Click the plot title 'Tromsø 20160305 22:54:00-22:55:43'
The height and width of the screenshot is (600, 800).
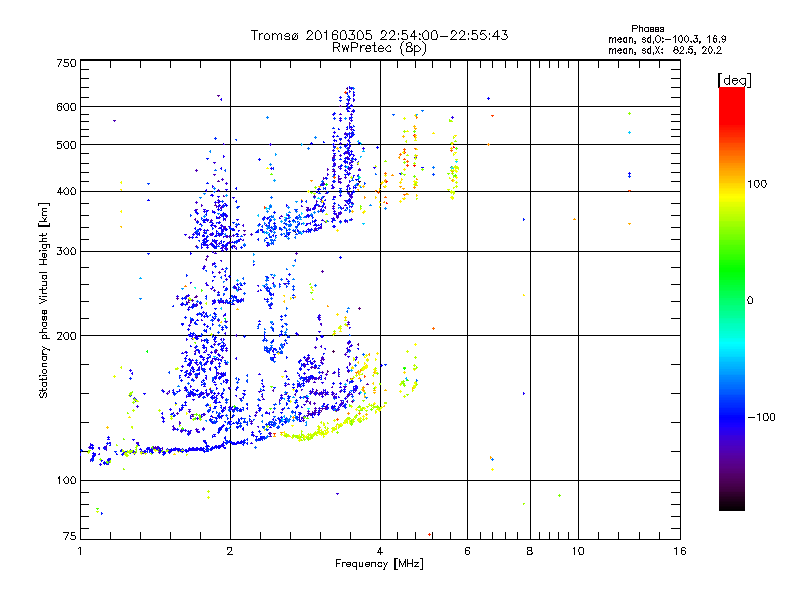[x=379, y=35]
